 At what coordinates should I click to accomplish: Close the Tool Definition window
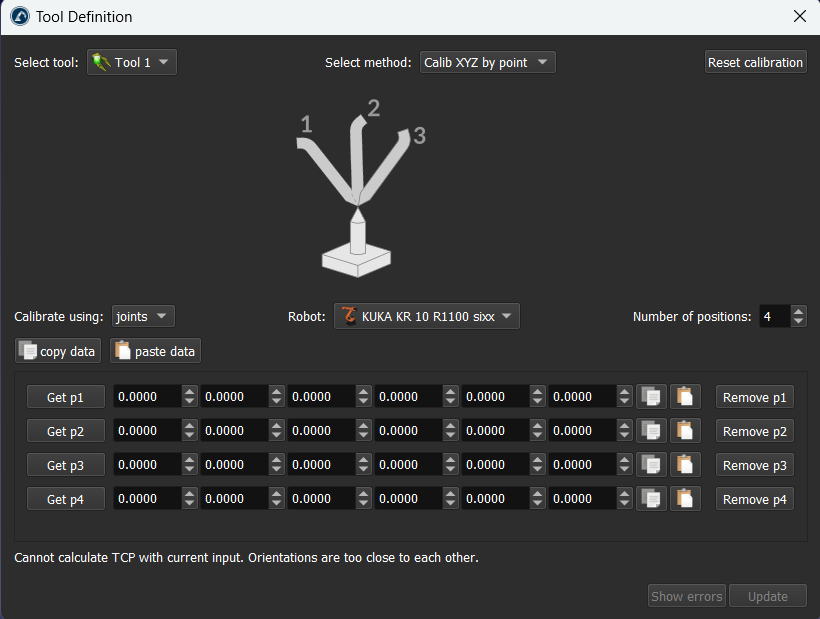coord(799,16)
